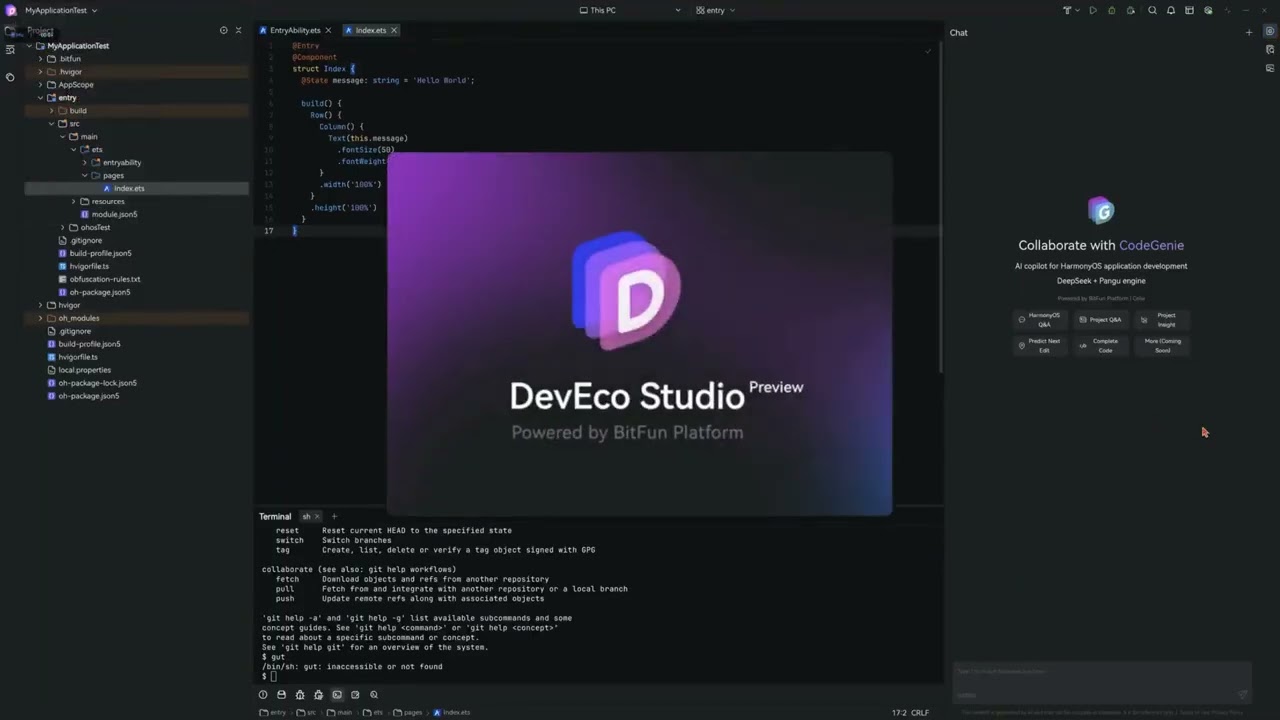Open dropdown arrow next to hammer icon
Viewport: 1280px width, 720px height.
click(x=1076, y=10)
